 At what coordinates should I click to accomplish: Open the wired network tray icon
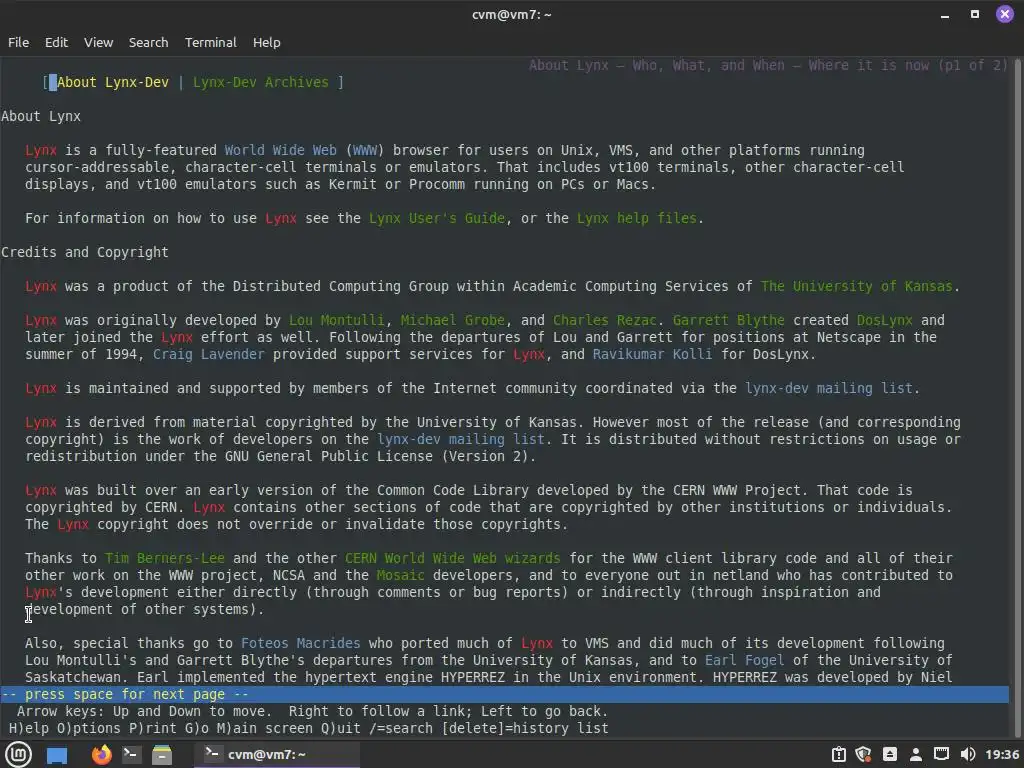tap(941, 754)
